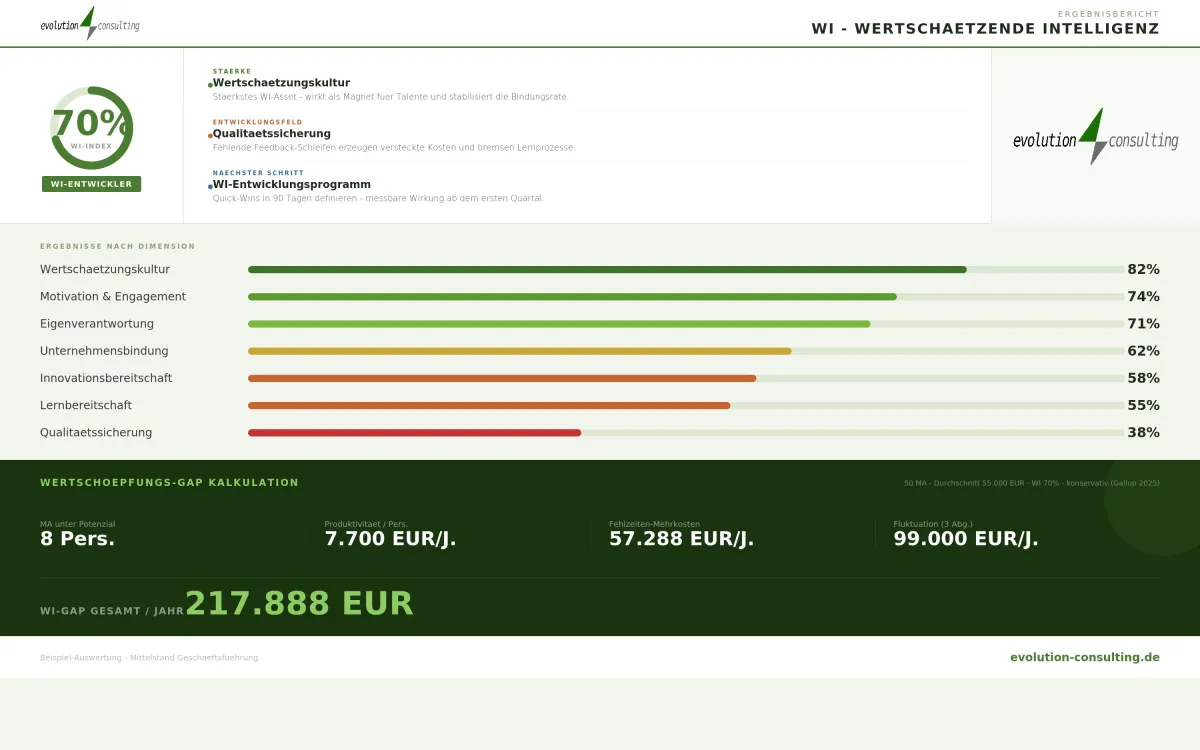Click the Lernbereitschaft progress bar
1200x750 pixels.
[686, 405]
